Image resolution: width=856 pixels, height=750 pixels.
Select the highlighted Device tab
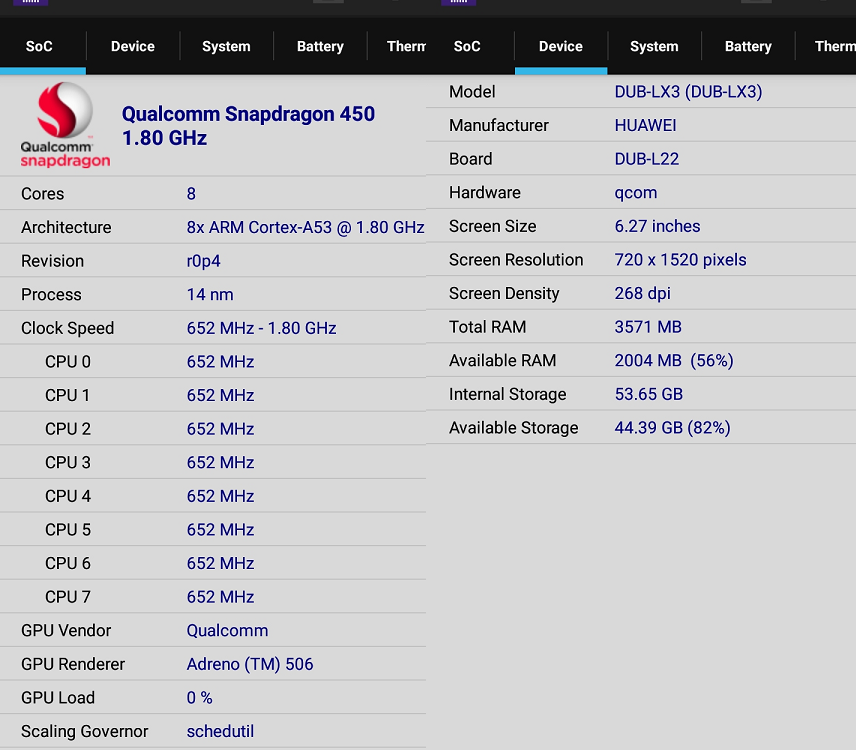click(x=560, y=46)
